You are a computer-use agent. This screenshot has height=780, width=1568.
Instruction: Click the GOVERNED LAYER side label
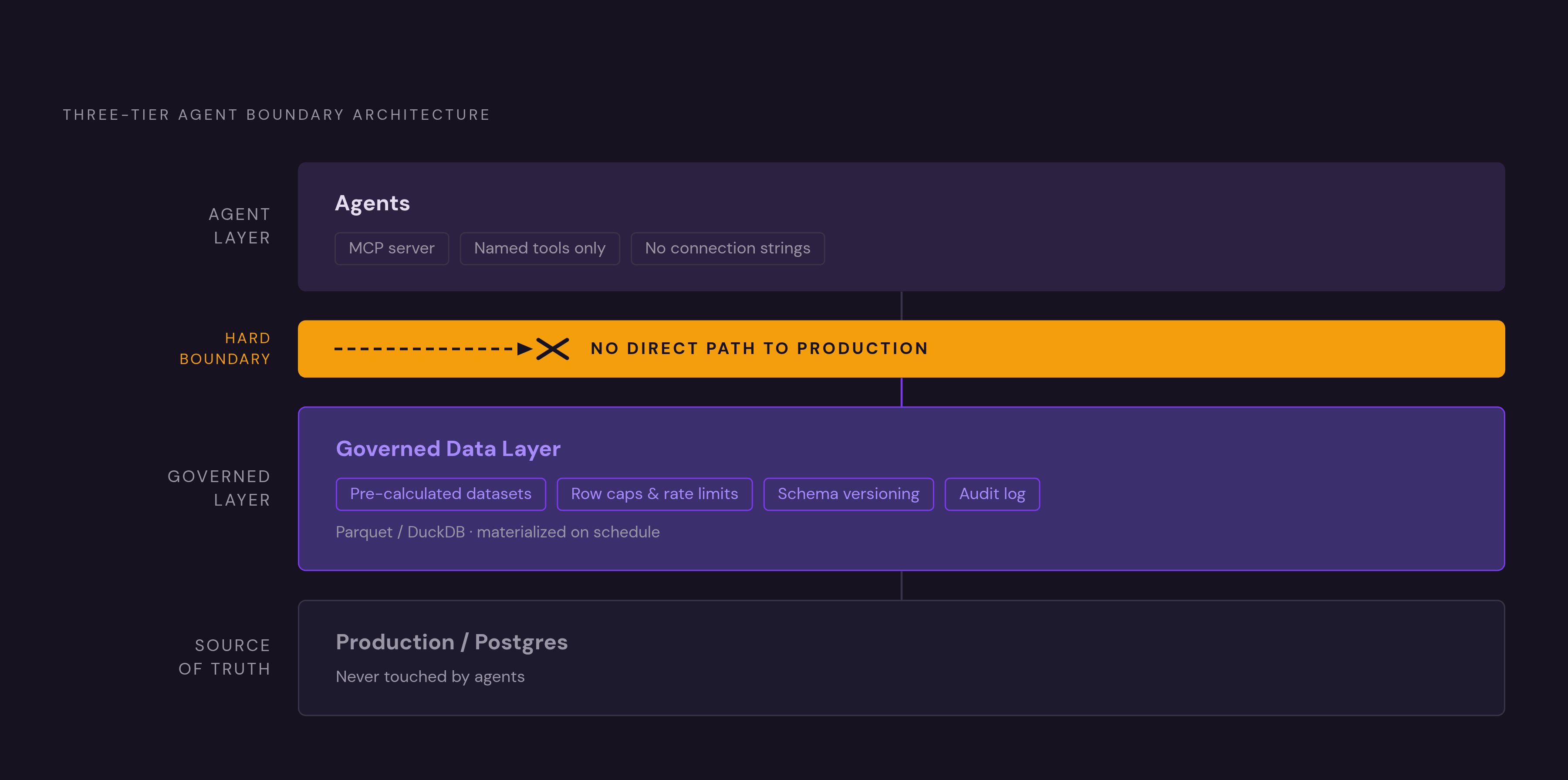[x=219, y=488]
